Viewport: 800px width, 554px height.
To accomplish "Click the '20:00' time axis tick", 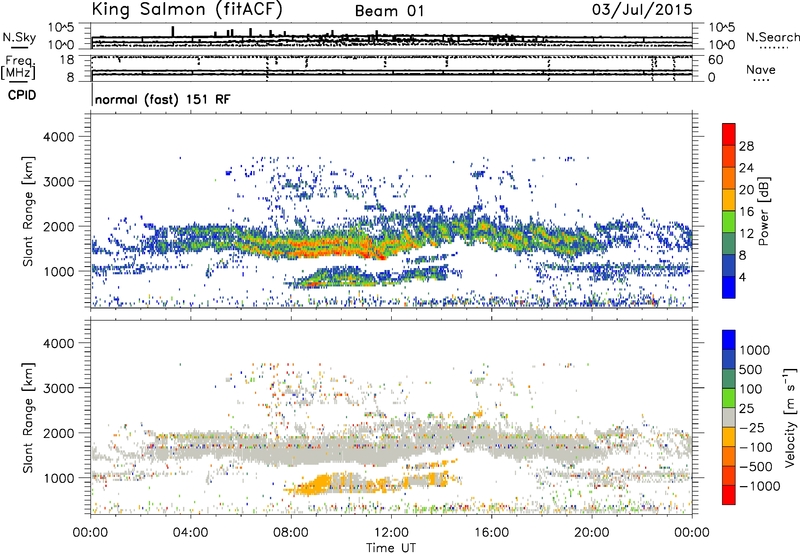I will coord(592,533).
